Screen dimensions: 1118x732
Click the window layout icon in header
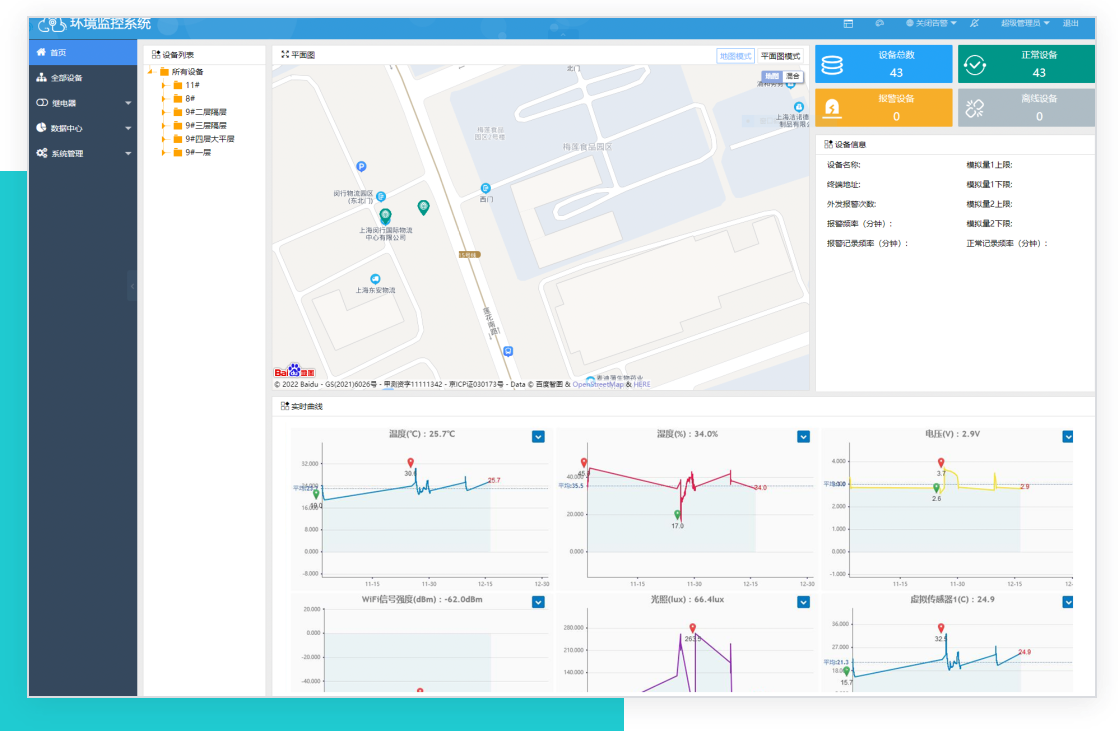pos(848,23)
